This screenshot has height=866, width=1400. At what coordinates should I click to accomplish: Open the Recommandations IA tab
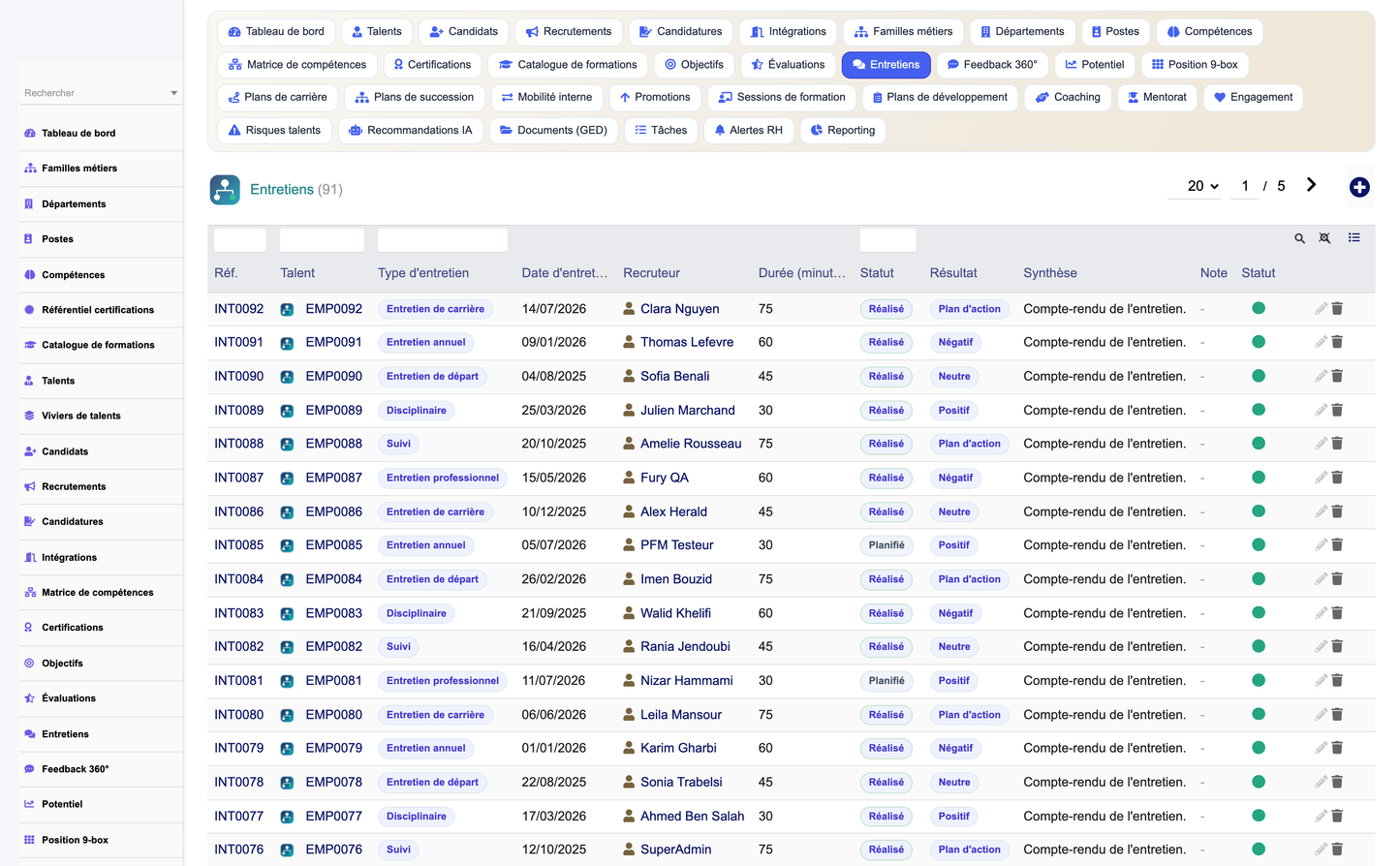(x=410, y=130)
